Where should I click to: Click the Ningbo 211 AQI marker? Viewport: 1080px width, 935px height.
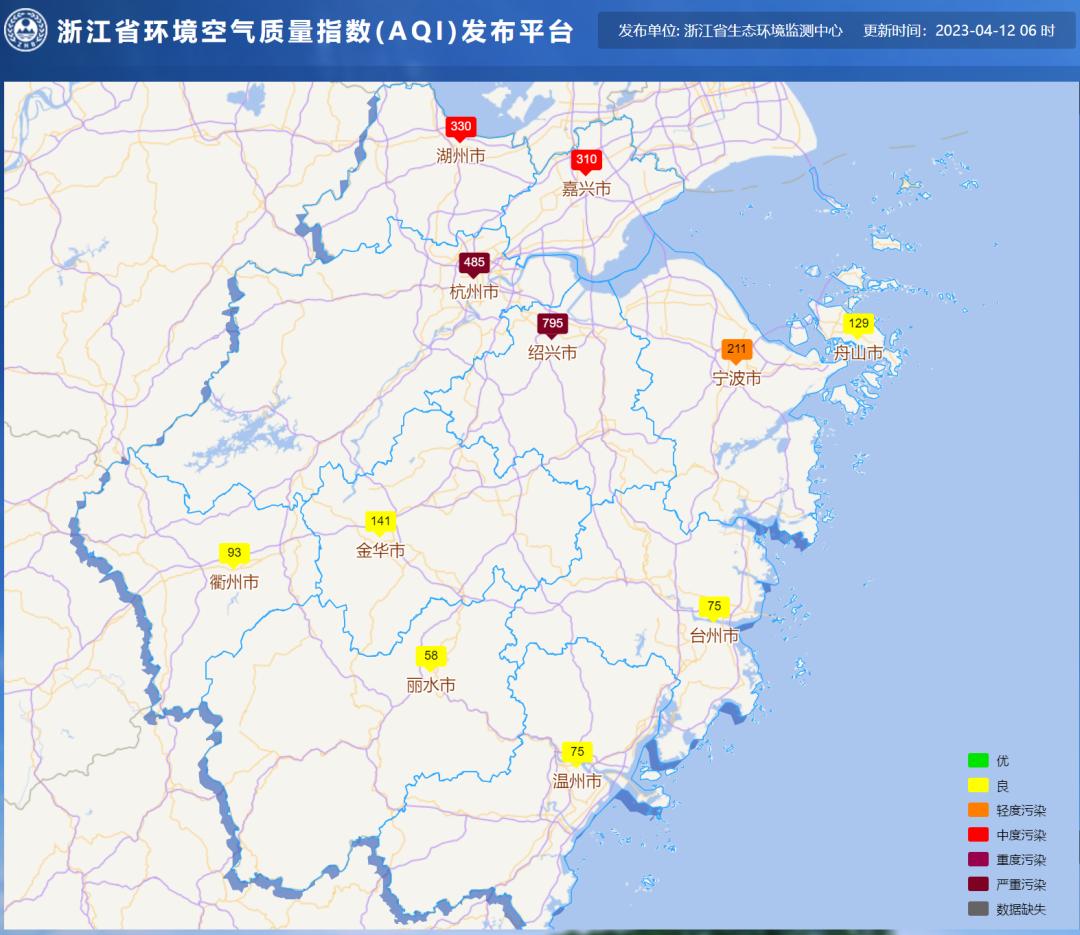click(737, 350)
